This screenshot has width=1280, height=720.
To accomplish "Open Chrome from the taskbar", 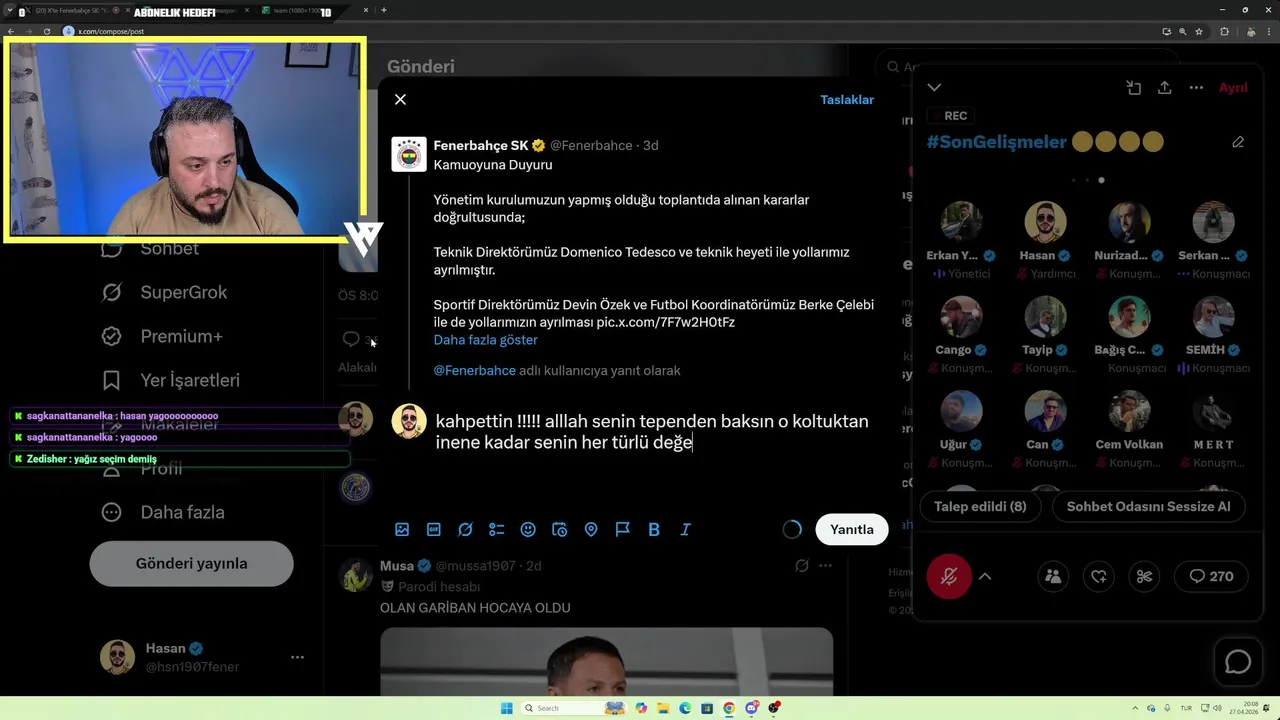I will 729,708.
